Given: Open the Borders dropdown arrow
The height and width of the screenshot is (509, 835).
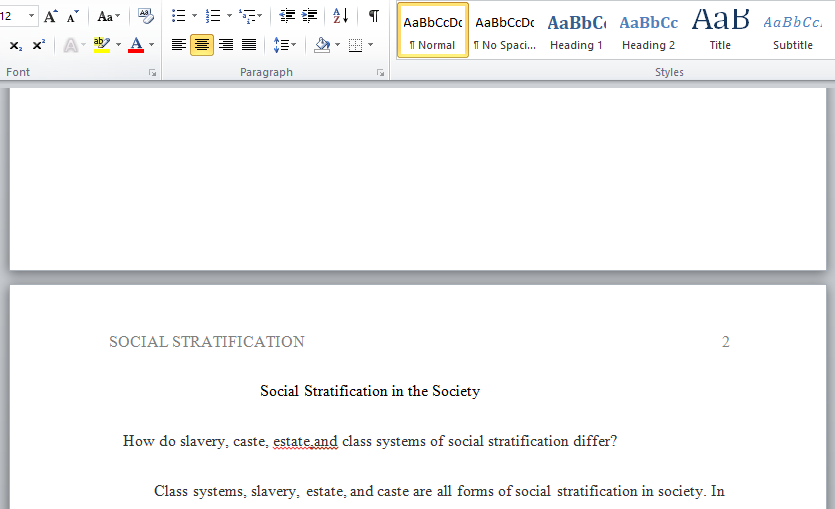Looking at the screenshot, I should click(371, 45).
